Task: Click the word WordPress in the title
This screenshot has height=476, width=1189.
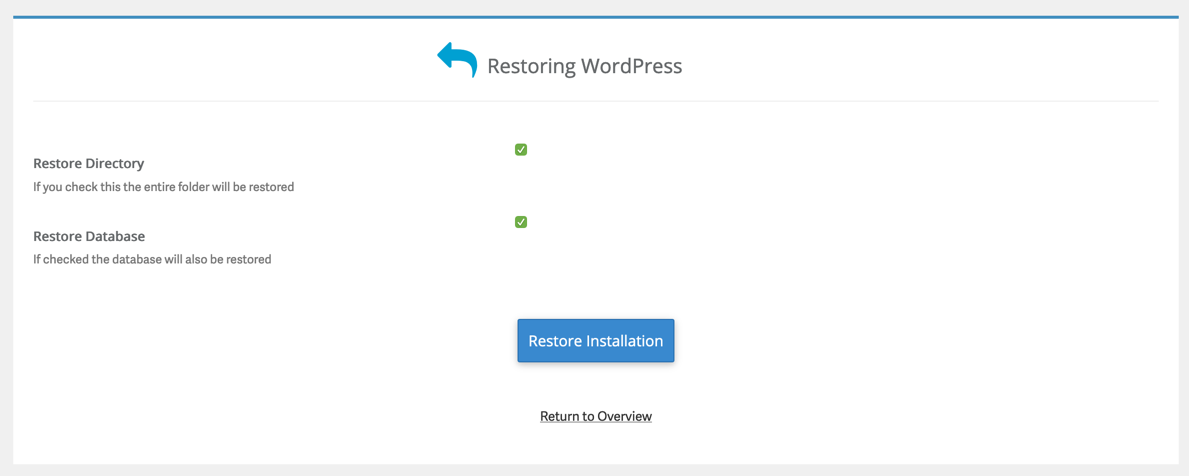Action: (x=632, y=66)
